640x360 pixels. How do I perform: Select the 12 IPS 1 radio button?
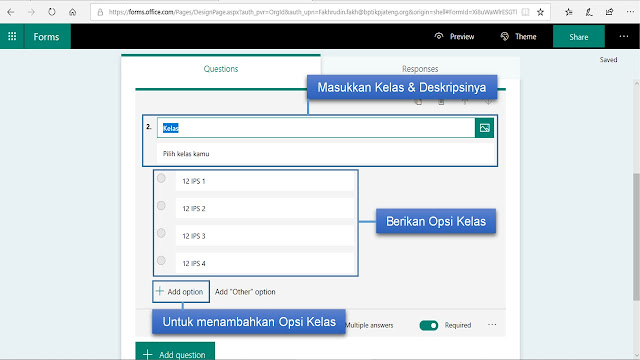coord(161,178)
